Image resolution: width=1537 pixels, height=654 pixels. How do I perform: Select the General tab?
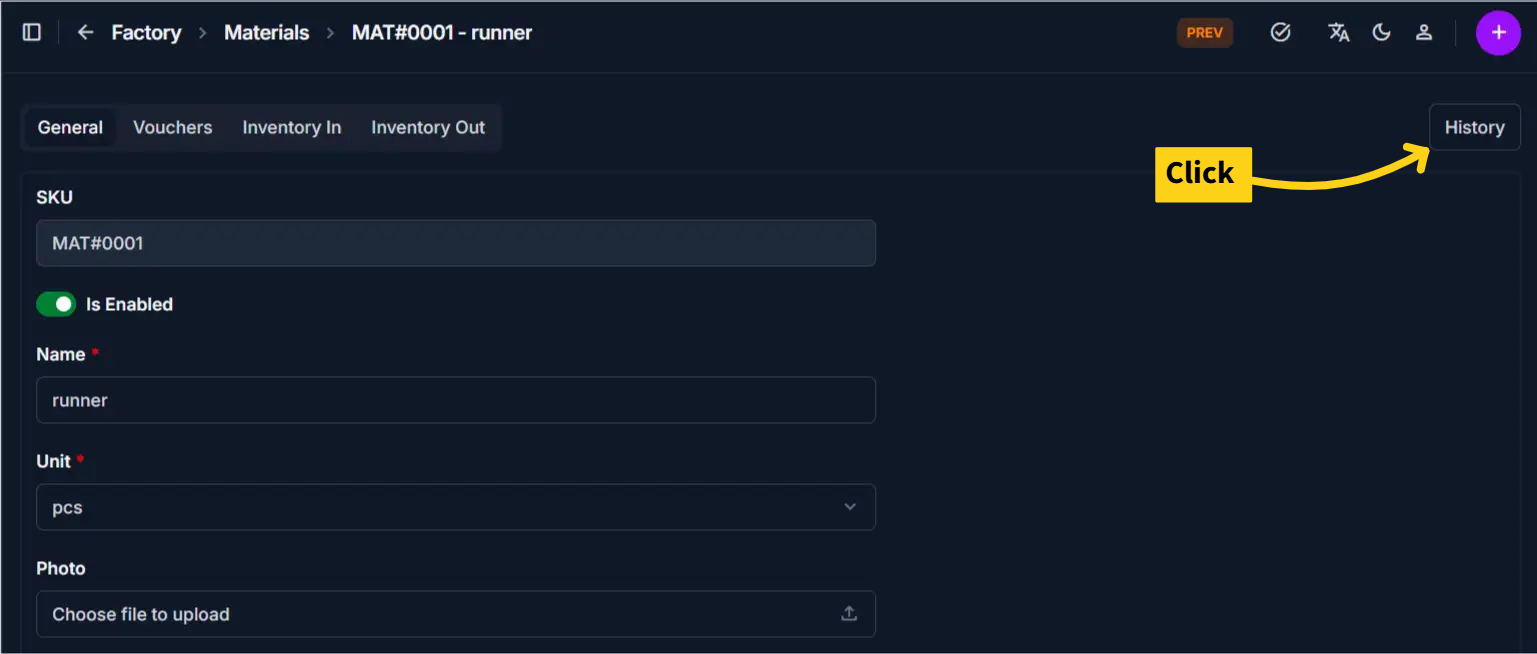point(70,128)
